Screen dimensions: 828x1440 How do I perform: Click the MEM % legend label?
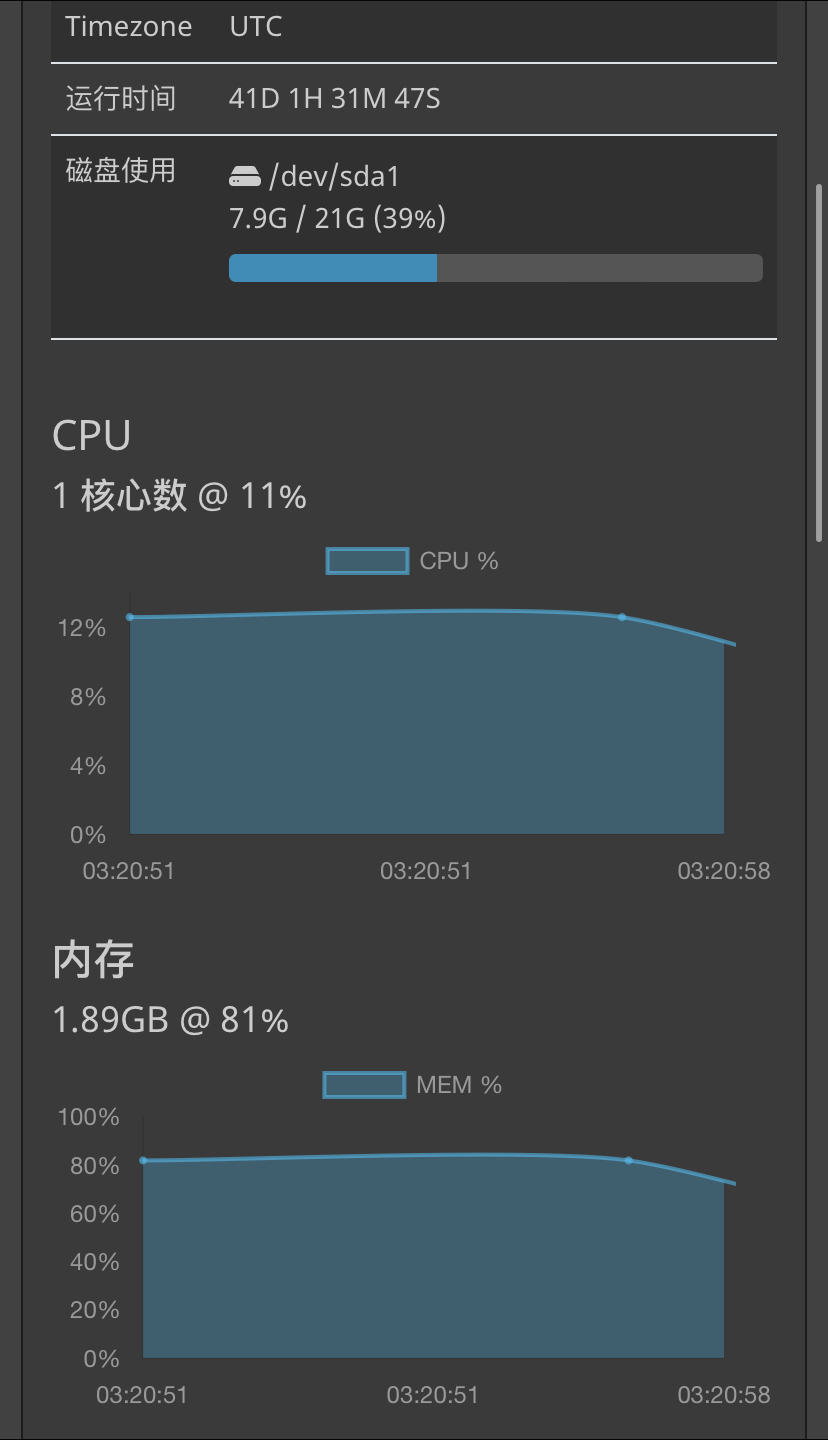point(459,1085)
